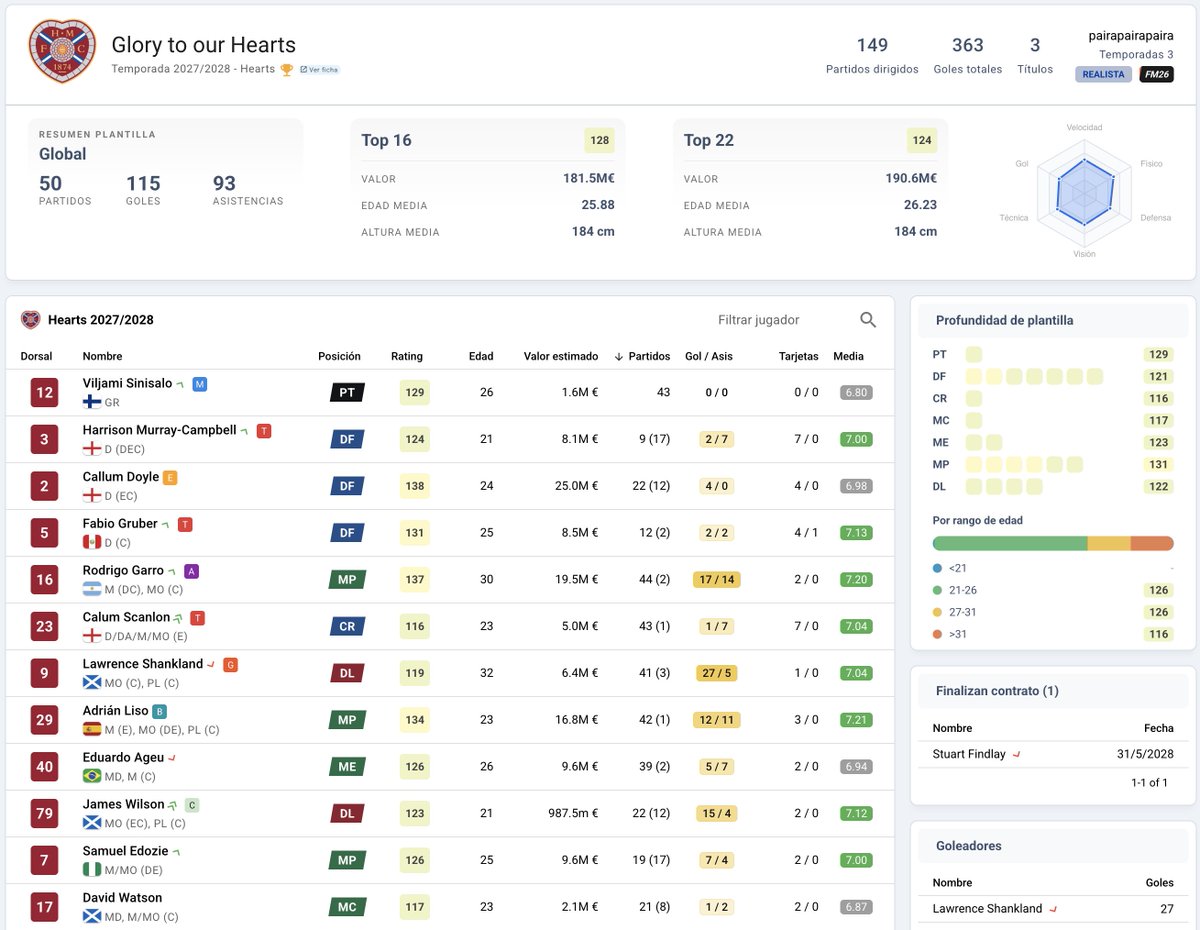Viewport: 1200px width, 930px height.
Task: Click the red trend arrow beside Eduardo Ageu
Action: (172, 758)
